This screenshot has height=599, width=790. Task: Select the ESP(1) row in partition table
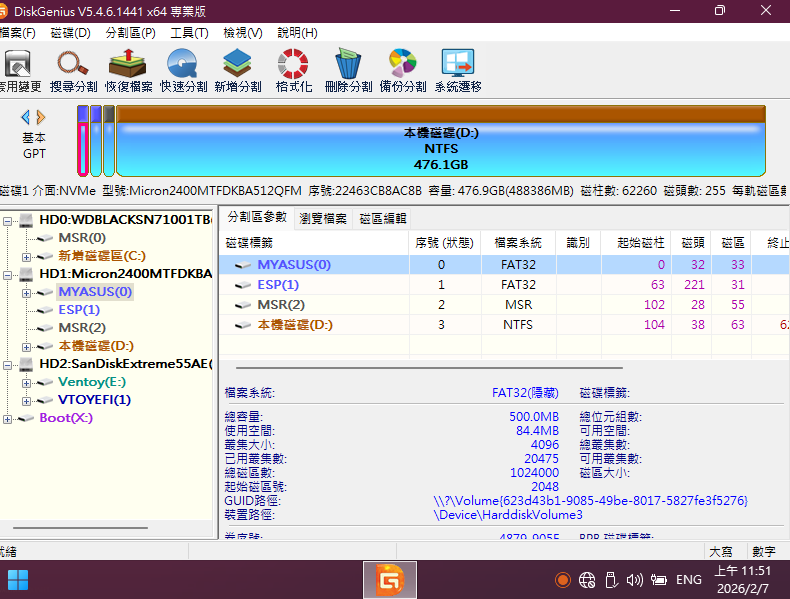pyautogui.click(x=504, y=285)
